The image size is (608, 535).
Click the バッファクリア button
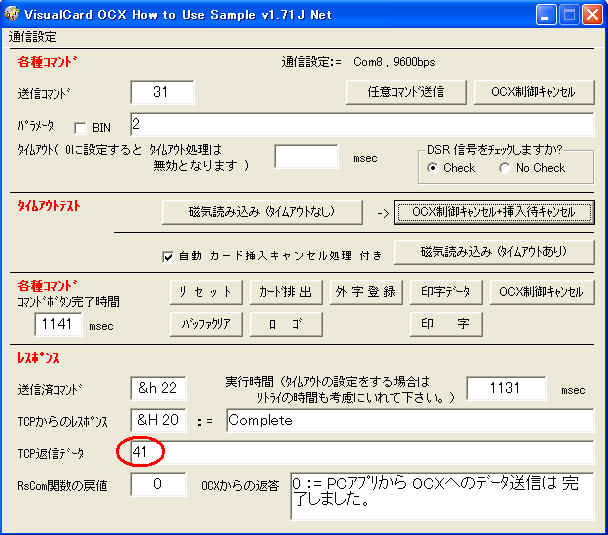[x=206, y=324]
